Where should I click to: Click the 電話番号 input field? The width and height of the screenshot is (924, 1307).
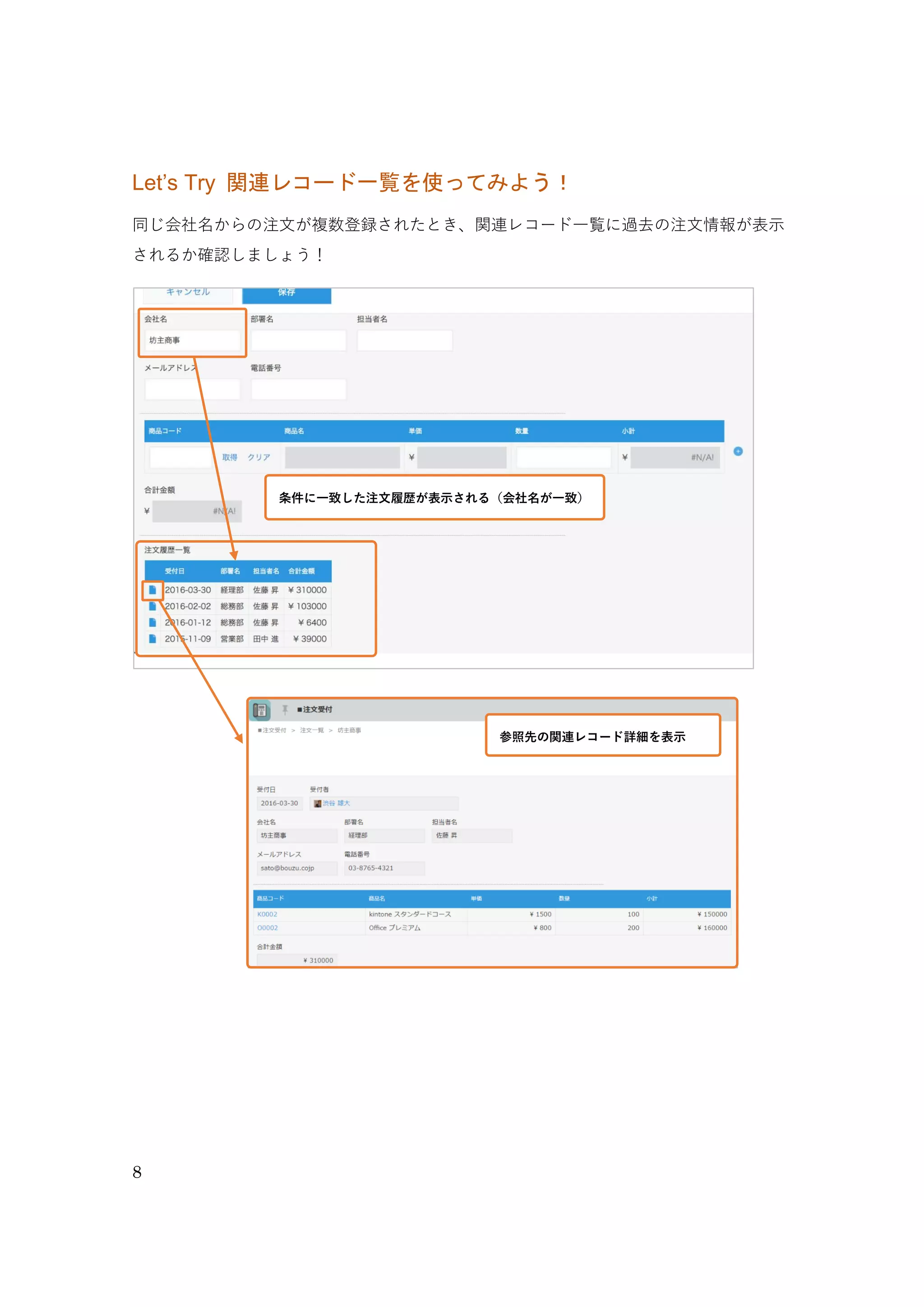(x=298, y=389)
